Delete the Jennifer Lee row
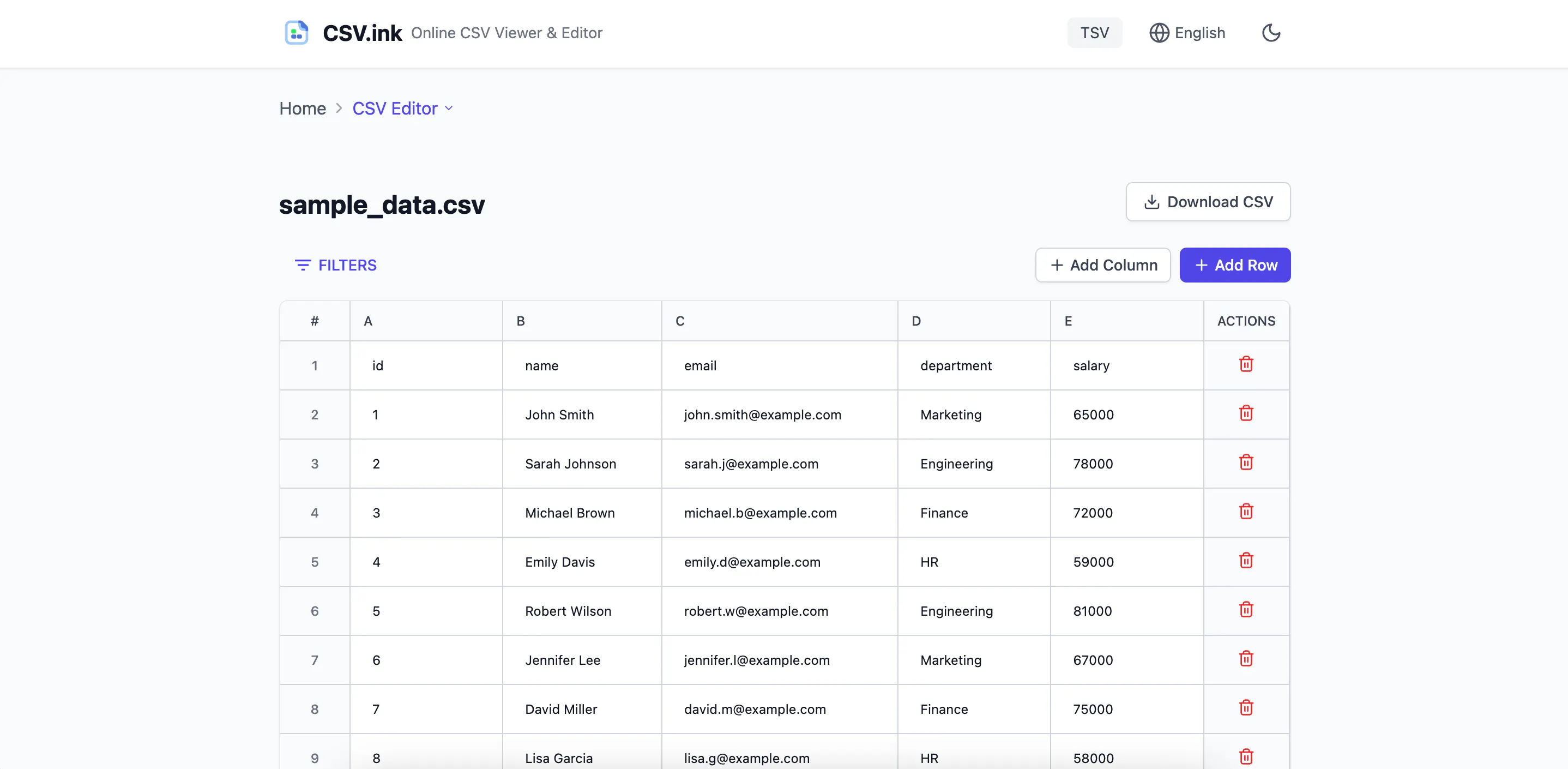This screenshot has width=1568, height=769. (x=1246, y=659)
